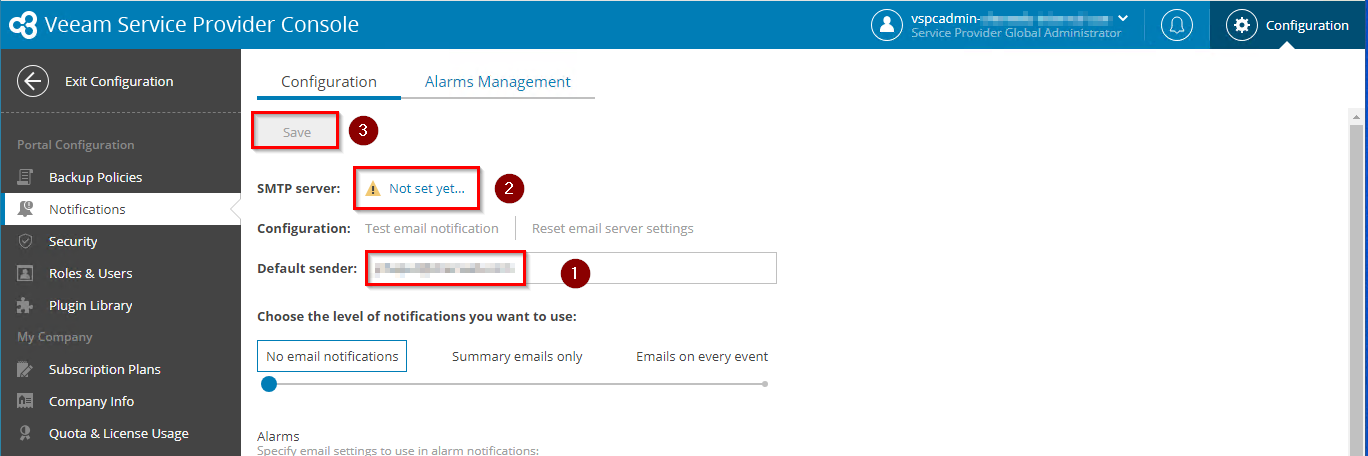This screenshot has width=1368, height=456.
Task: Click the 'Default sender:' label
Action: click(307, 268)
